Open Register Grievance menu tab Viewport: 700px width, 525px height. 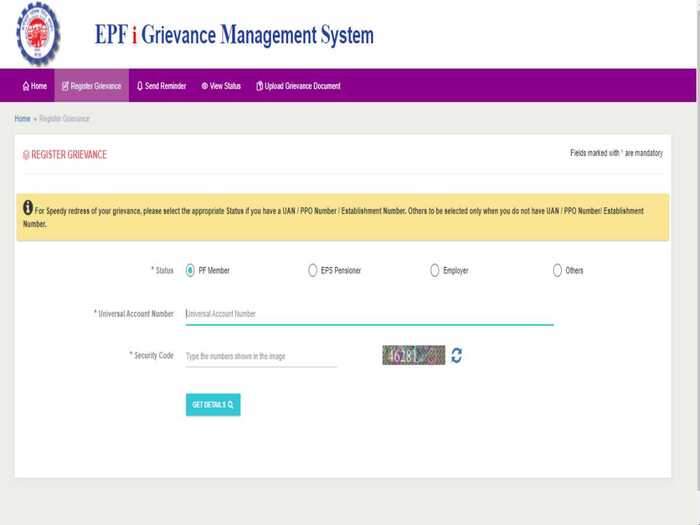pyautogui.click(x=92, y=86)
